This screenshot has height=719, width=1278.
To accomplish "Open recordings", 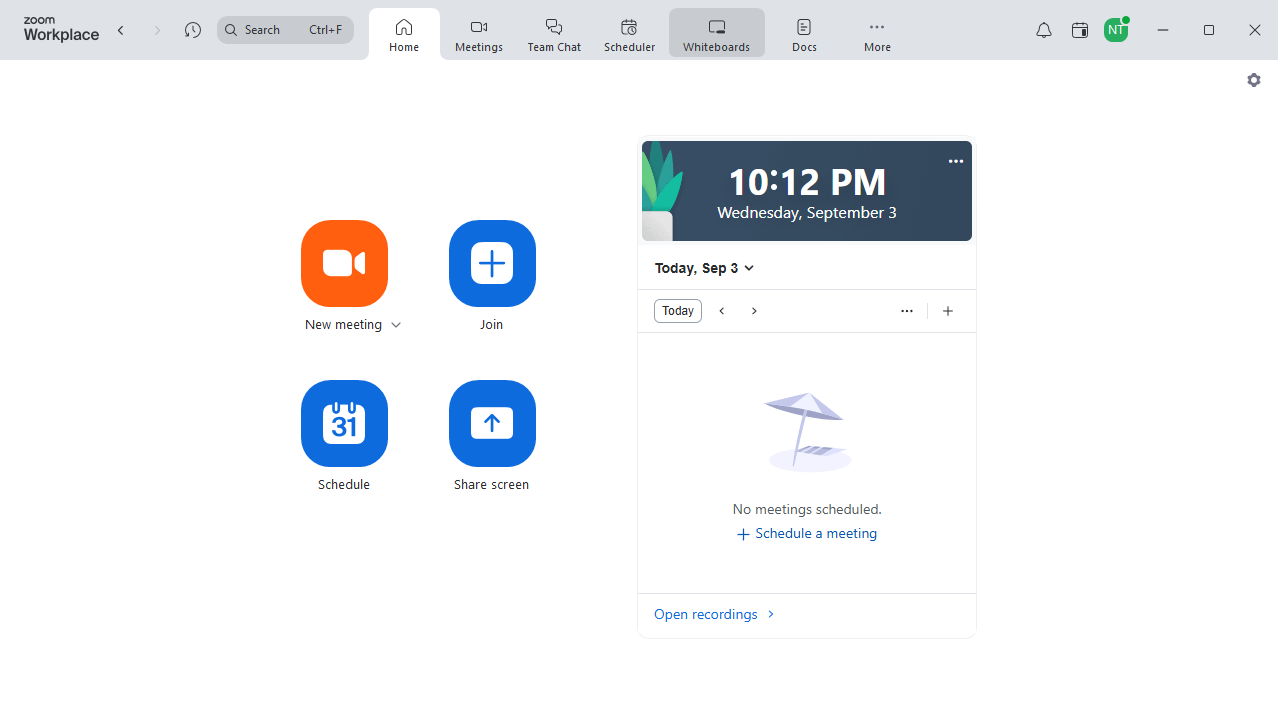I will (x=706, y=614).
